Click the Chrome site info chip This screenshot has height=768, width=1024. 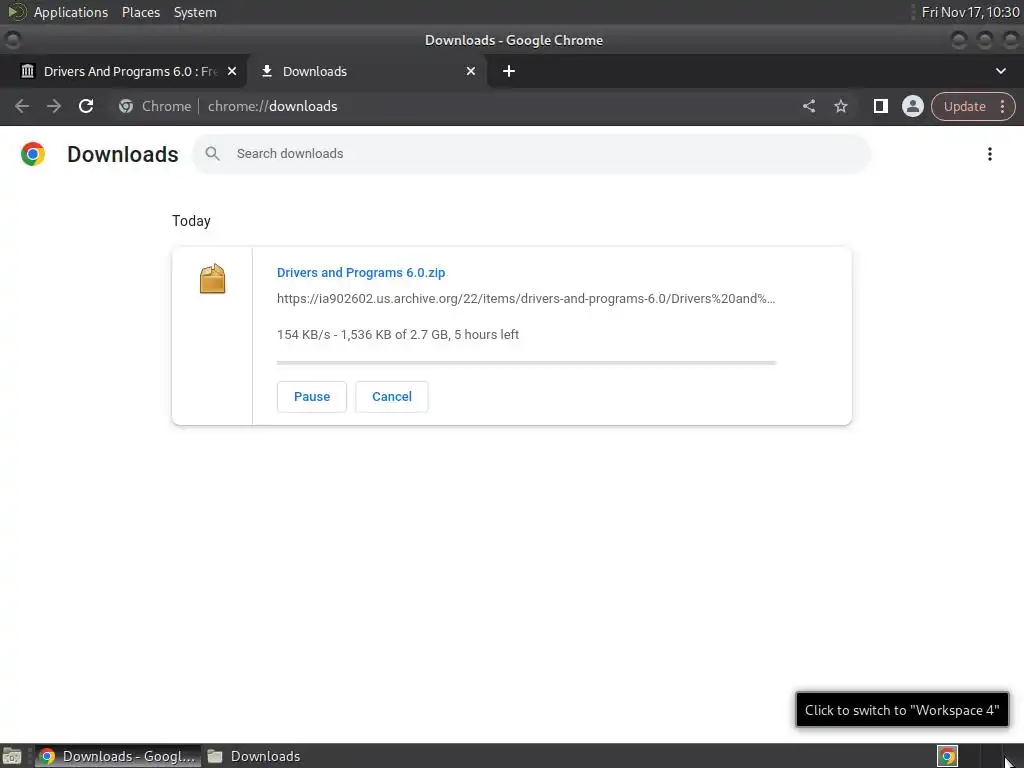155,106
